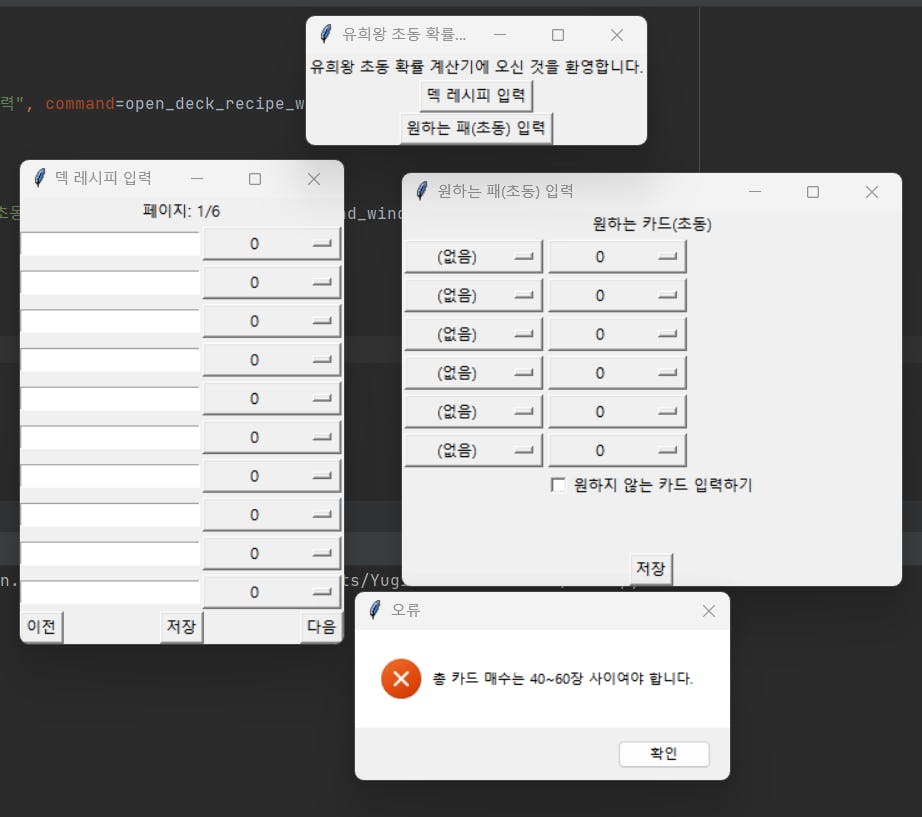Click first card name field in deck recipe

click(111, 244)
